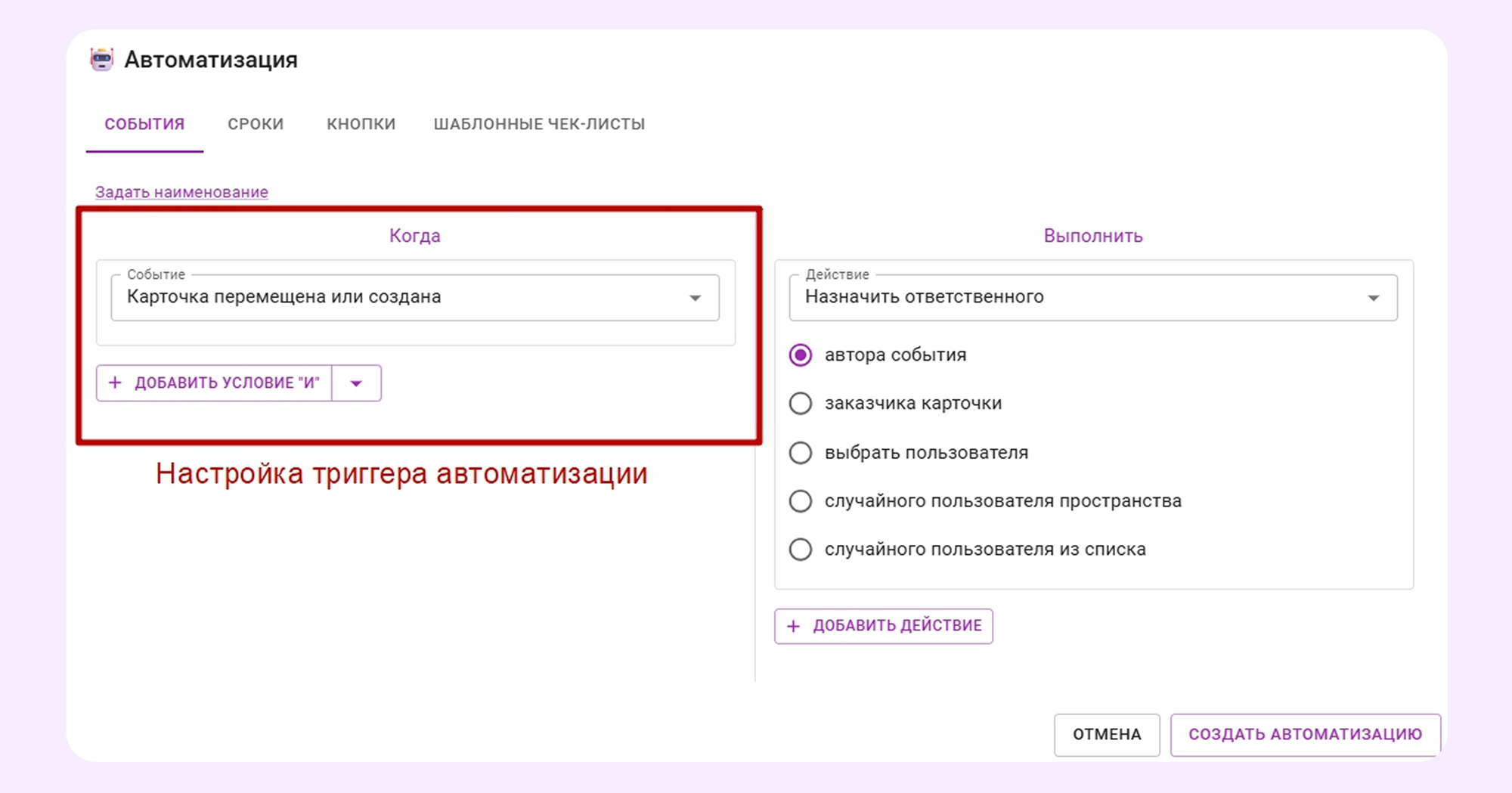Screen dimensions: 1512x793
Task: Open the Действие dropdown
Action: click(x=1375, y=297)
